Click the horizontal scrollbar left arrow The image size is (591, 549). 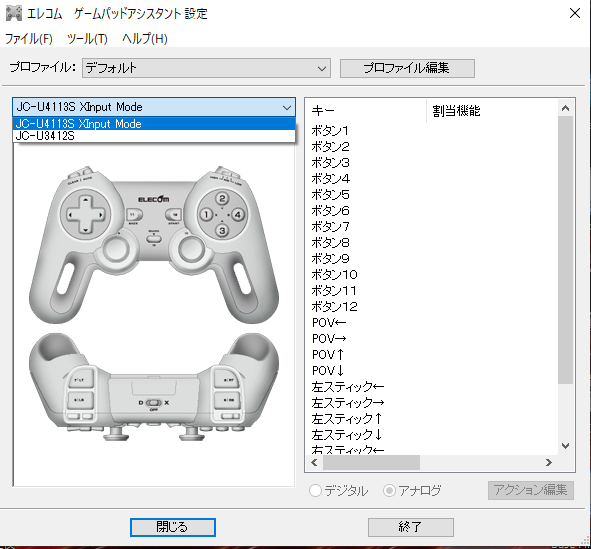click(x=315, y=462)
